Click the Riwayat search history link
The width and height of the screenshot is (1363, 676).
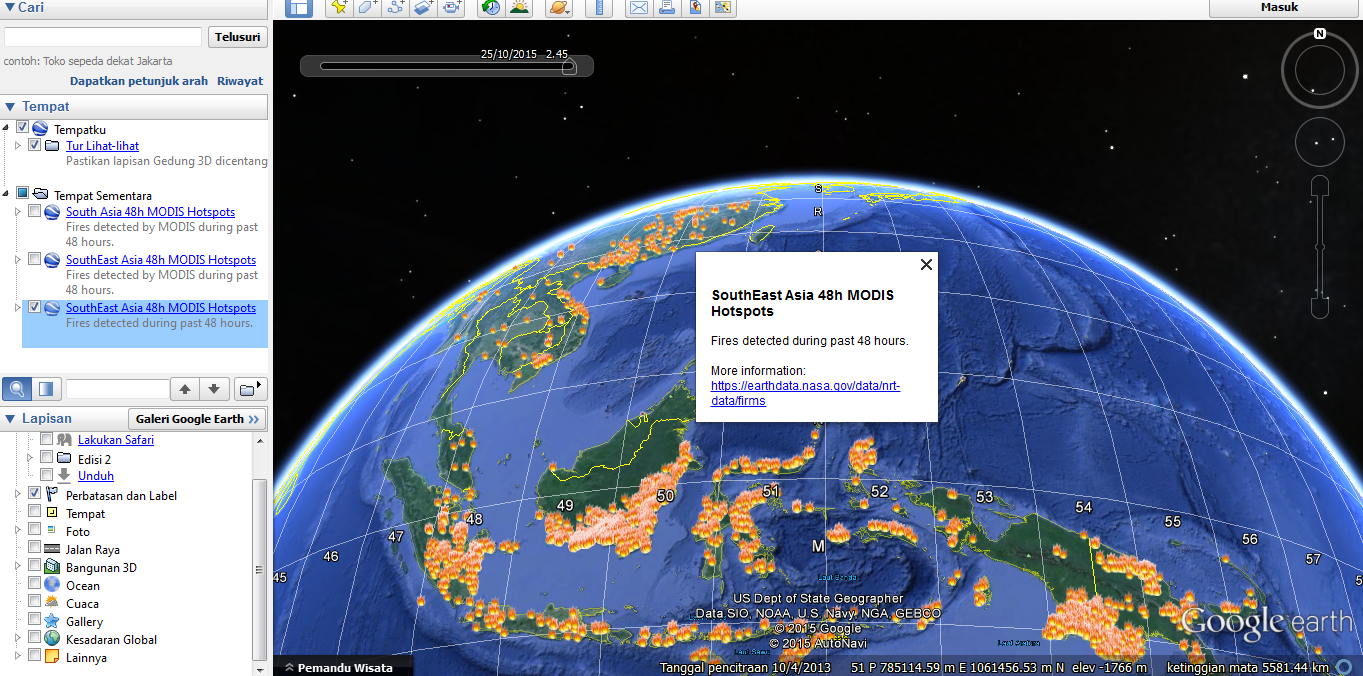pyautogui.click(x=240, y=81)
